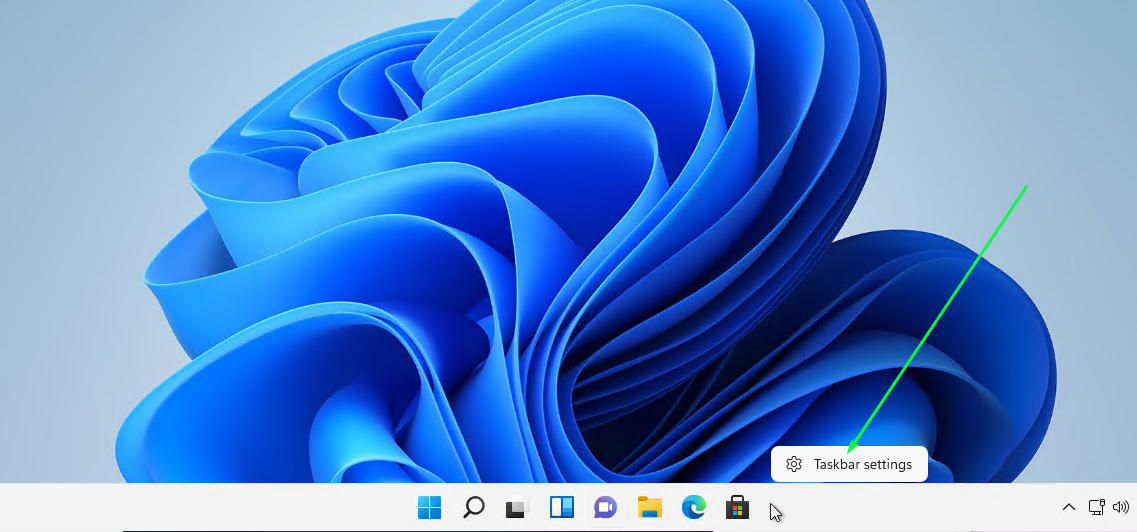Image resolution: width=1137 pixels, height=532 pixels.
Task: Click the upper tail of green arrow
Action: click(1025, 189)
